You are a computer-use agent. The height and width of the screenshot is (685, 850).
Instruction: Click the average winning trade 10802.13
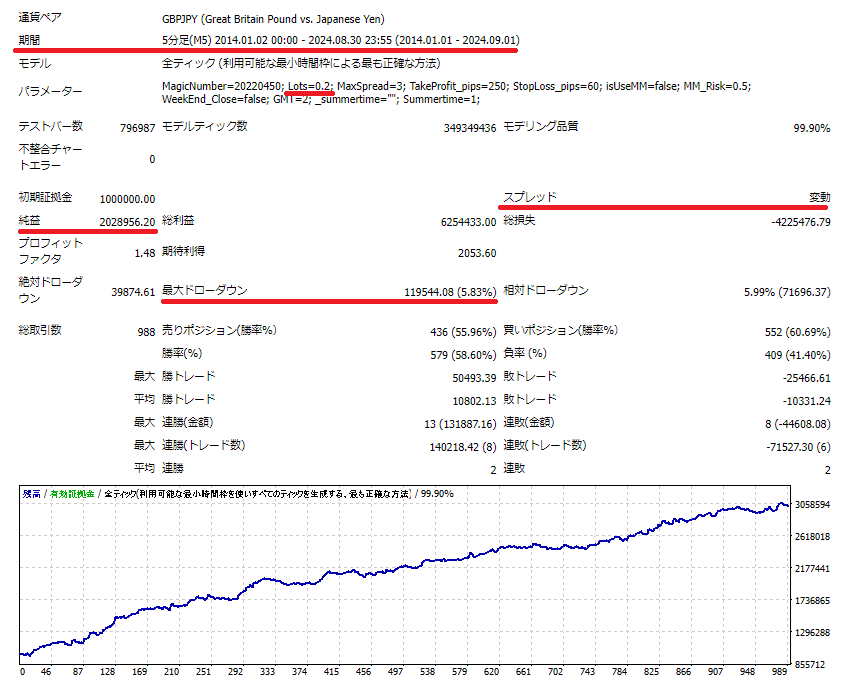point(474,401)
